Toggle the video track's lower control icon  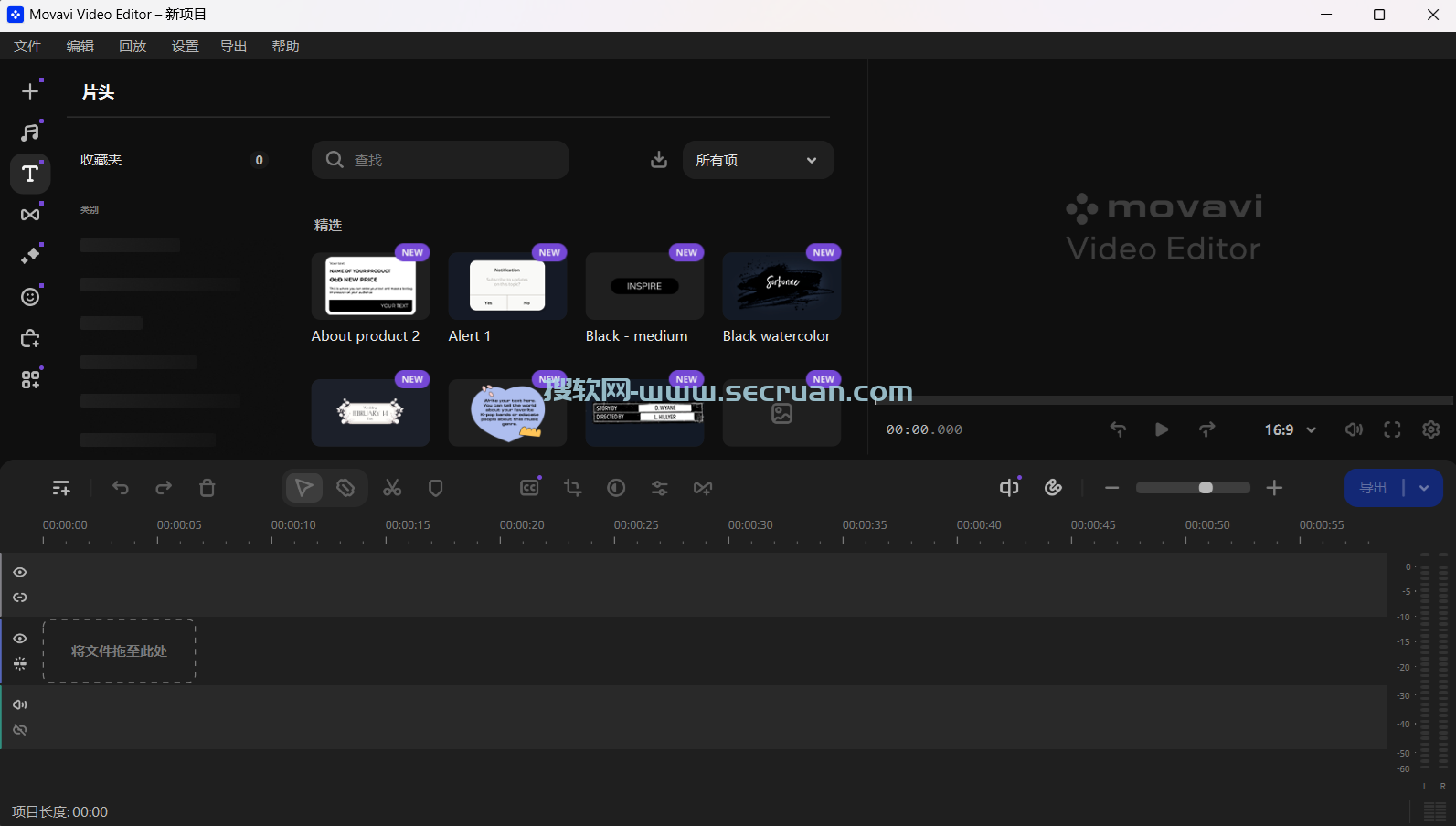click(20, 664)
